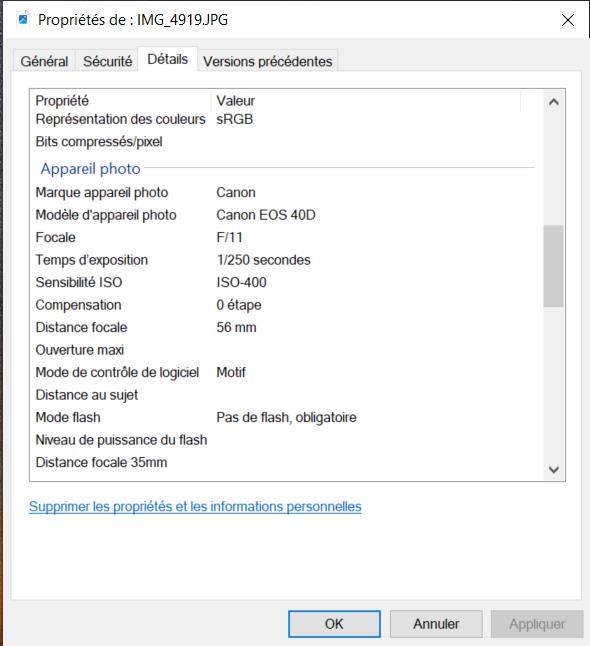
Task: Open the Sécurité tab
Action: 108,61
